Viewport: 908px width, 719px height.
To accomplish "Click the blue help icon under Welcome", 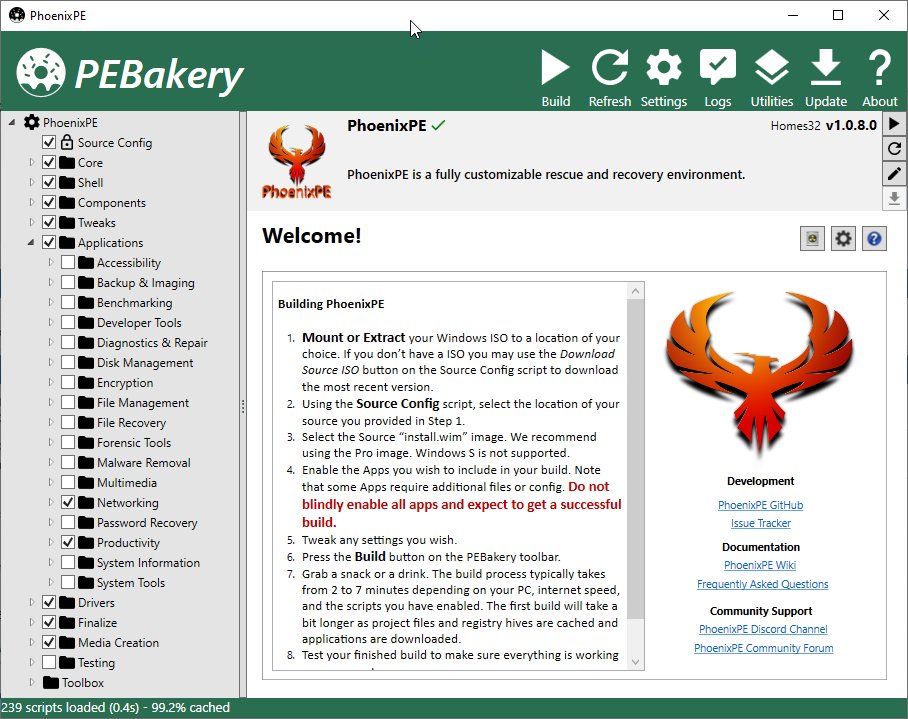I will click(874, 239).
